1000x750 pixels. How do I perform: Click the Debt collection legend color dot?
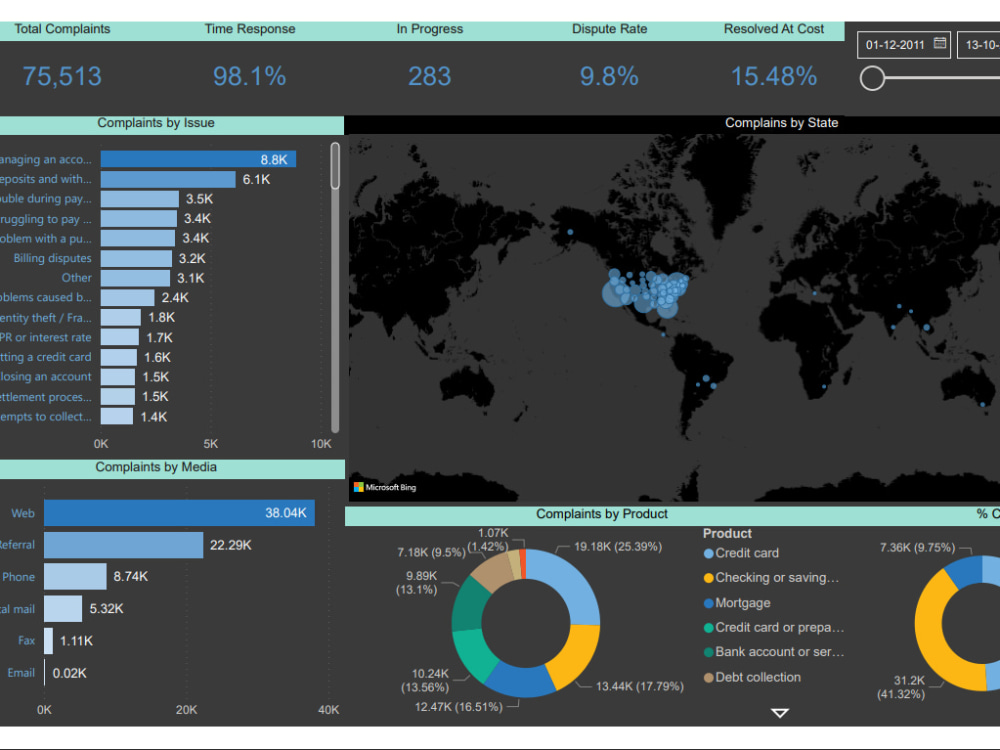pyautogui.click(x=711, y=678)
